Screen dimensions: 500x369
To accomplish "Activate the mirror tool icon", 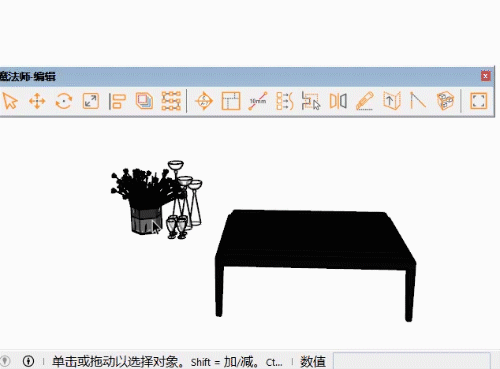I will 338,101.
